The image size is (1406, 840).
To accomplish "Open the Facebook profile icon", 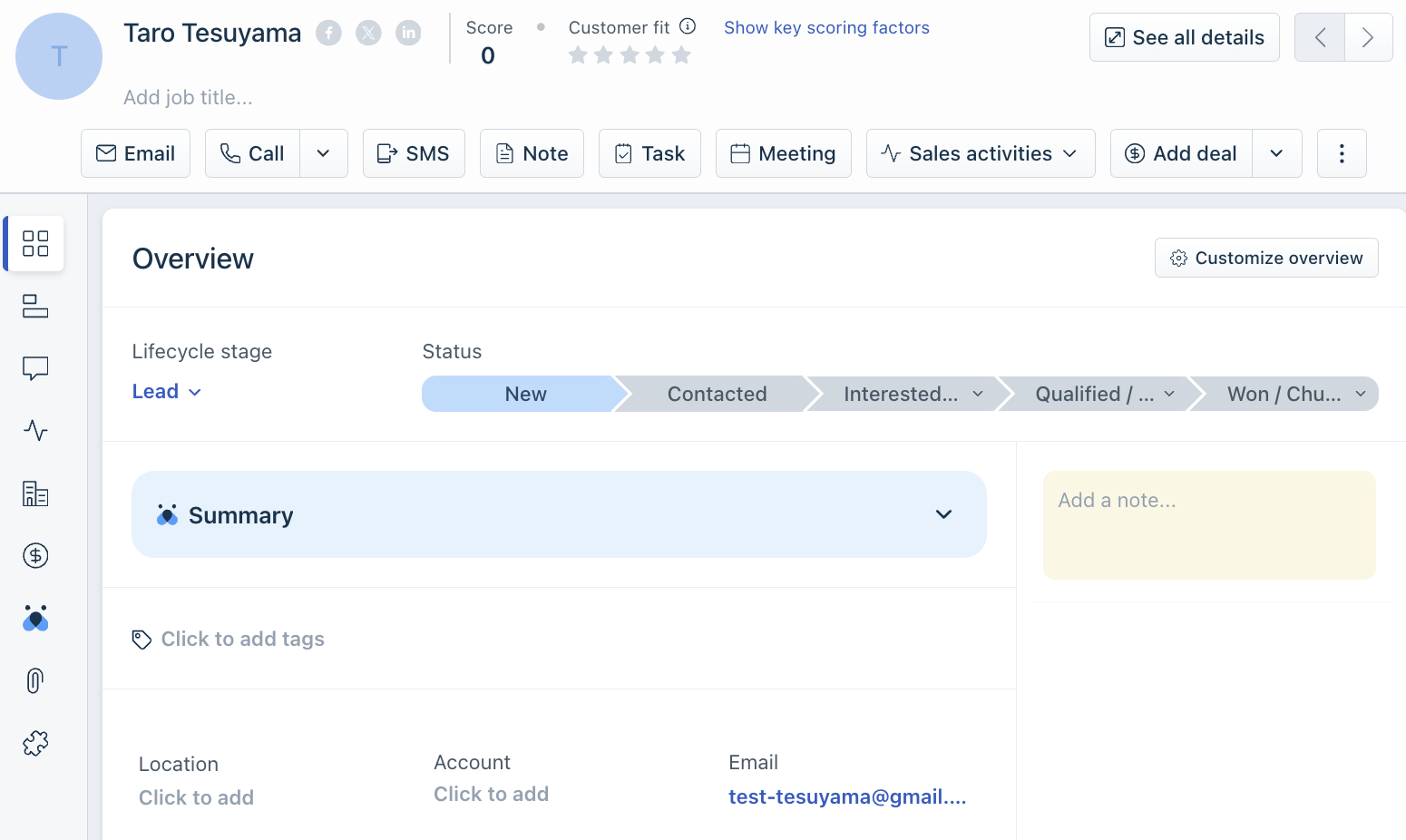I will point(328,34).
